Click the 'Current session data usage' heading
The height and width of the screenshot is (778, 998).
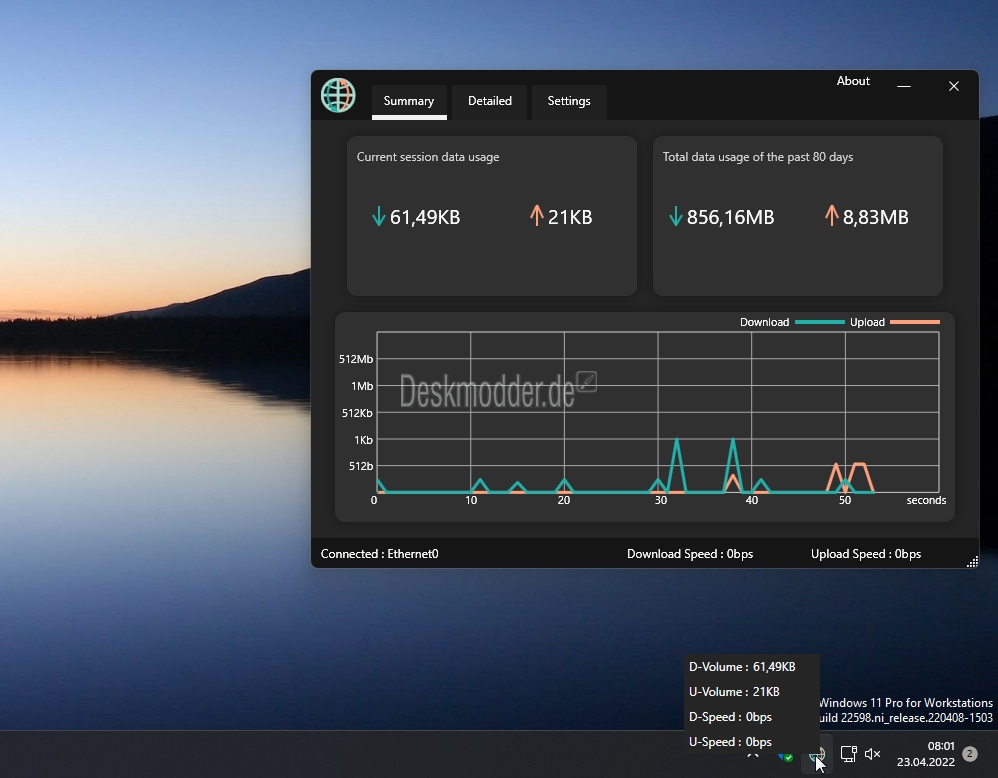(428, 157)
